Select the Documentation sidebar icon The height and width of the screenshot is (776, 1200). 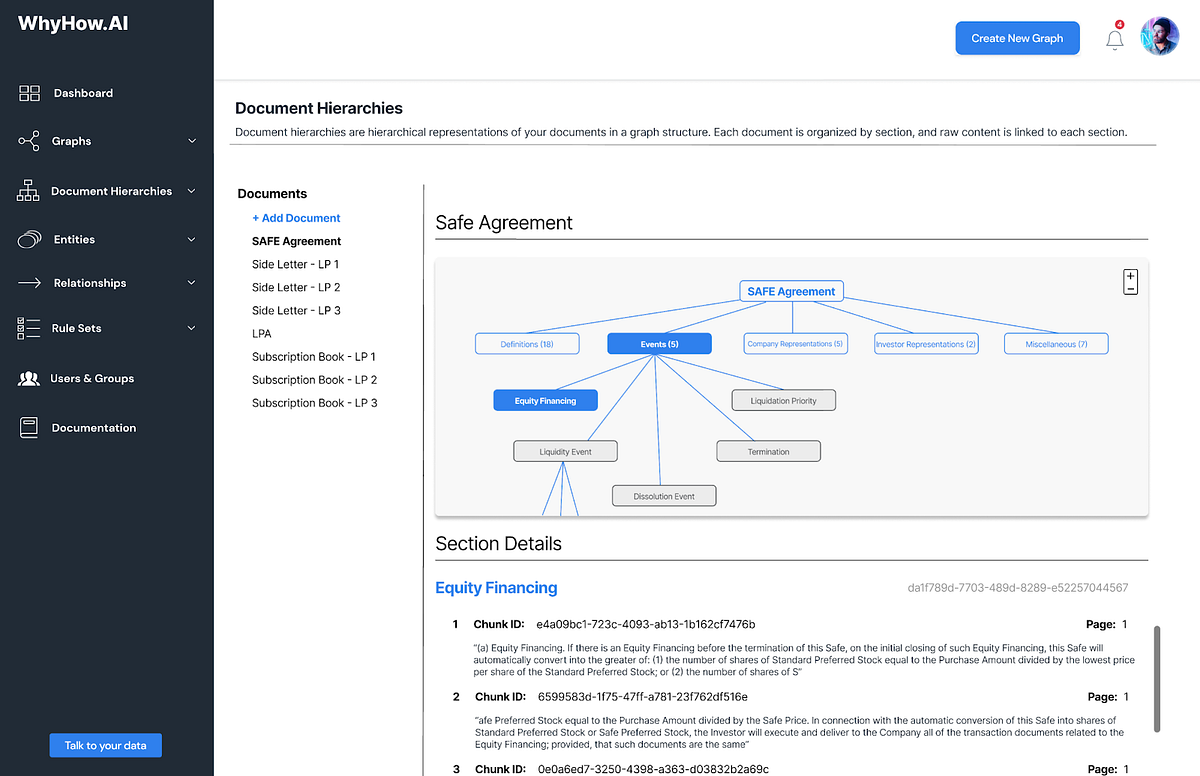tap(26, 427)
